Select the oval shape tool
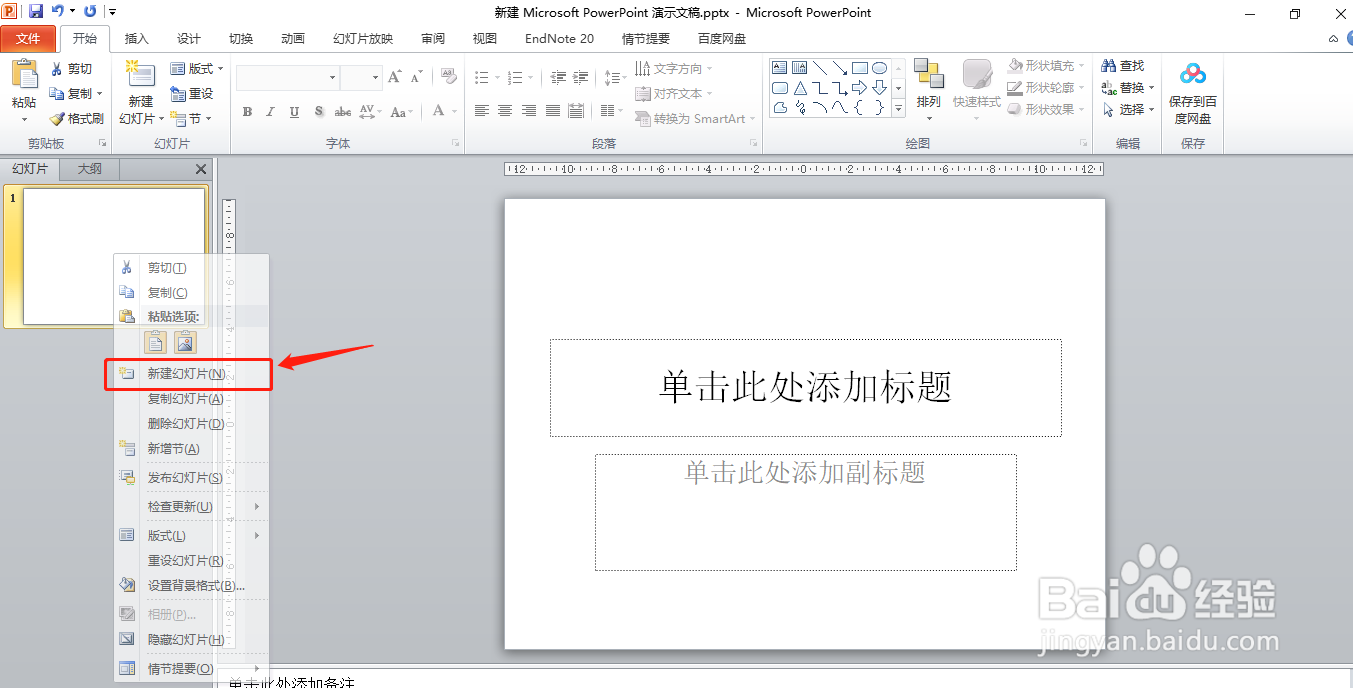 tap(880, 67)
